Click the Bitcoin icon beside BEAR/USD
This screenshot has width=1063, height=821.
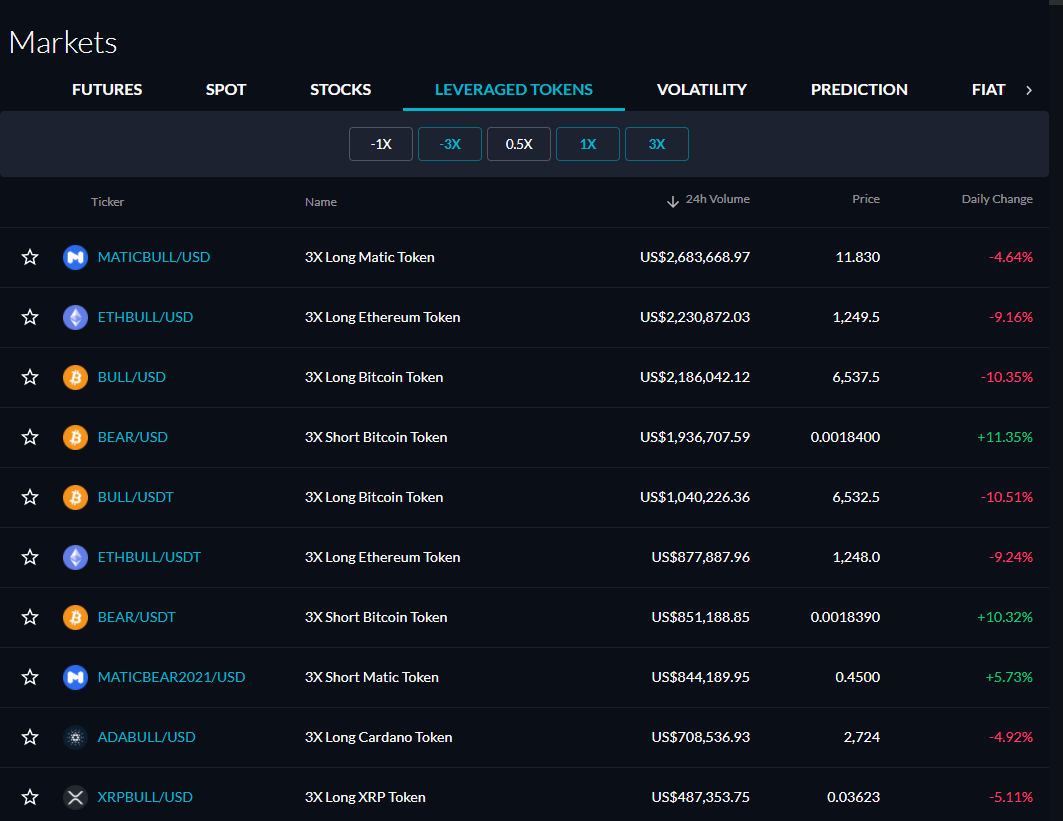coord(75,437)
